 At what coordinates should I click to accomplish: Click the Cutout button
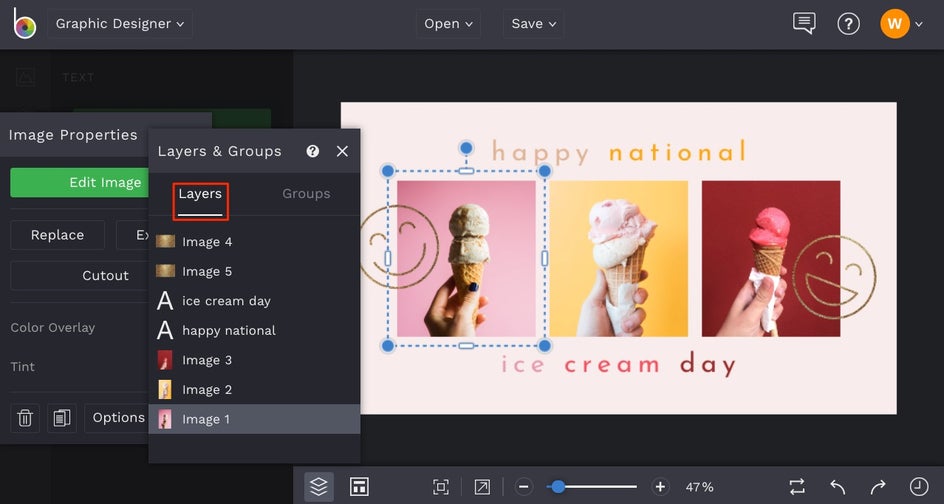[79, 275]
